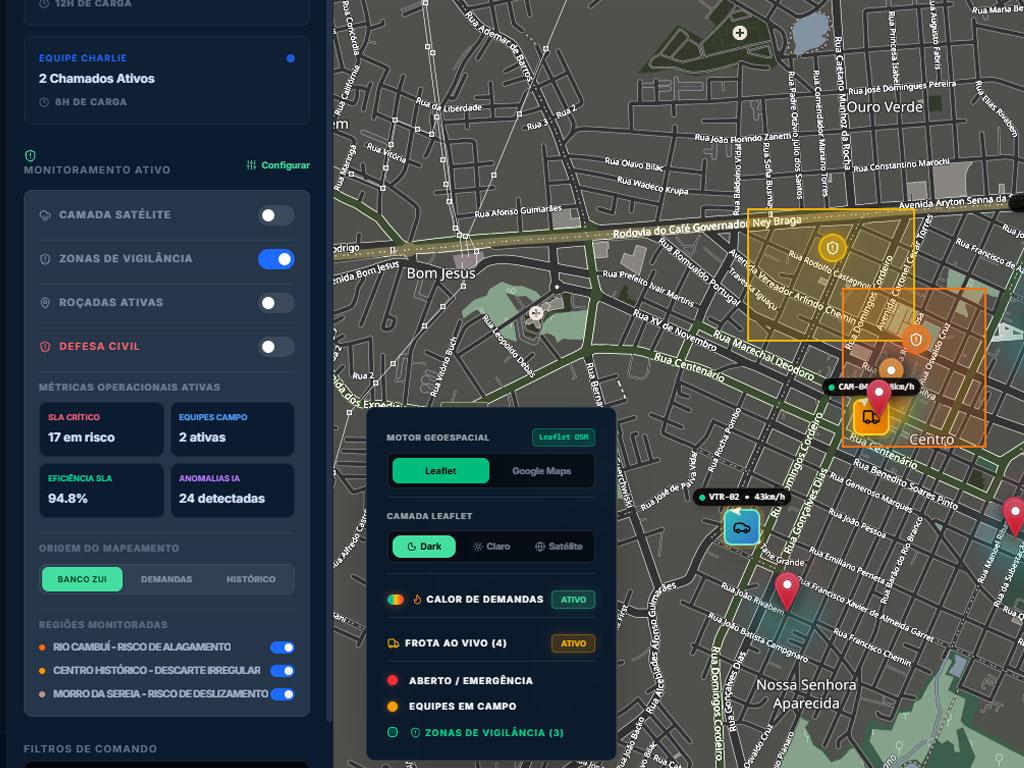Image resolution: width=1024 pixels, height=768 pixels.
Task: Toggle Morro da Sereia deslizamento region
Action: (x=282, y=694)
